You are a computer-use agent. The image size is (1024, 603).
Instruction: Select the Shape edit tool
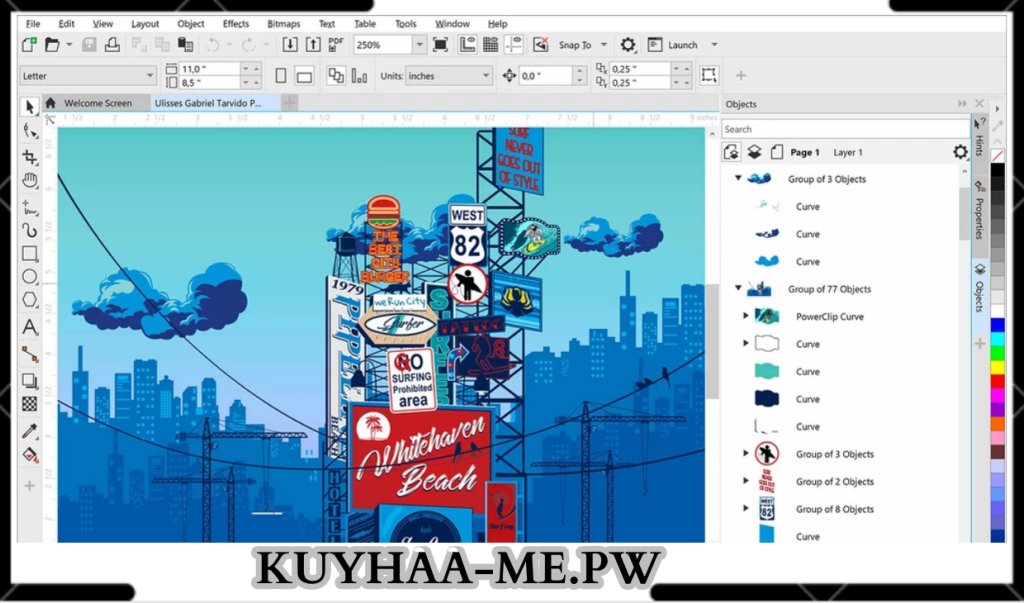[x=29, y=131]
